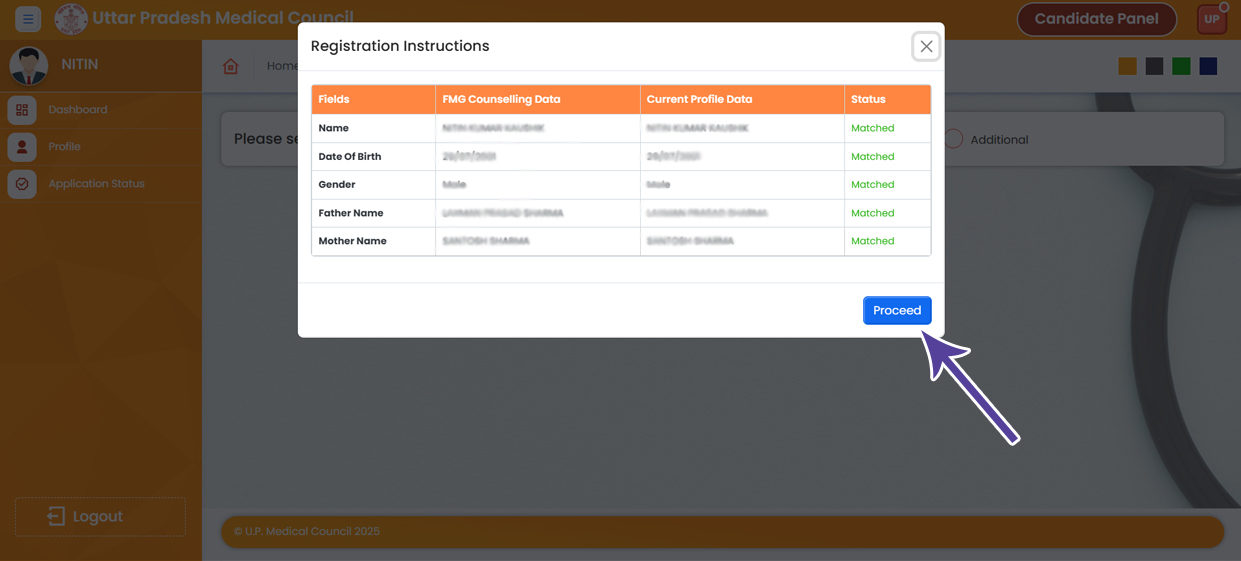
Task: Click the Candidate Panel button
Action: coord(1096,19)
